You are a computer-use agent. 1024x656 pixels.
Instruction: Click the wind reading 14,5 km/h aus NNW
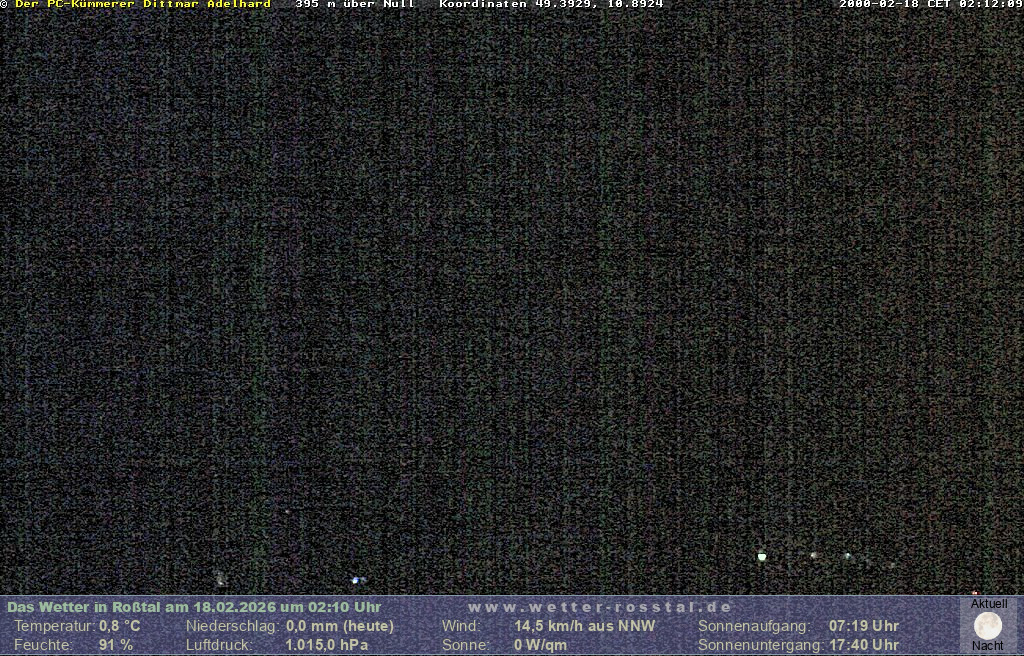click(x=585, y=626)
